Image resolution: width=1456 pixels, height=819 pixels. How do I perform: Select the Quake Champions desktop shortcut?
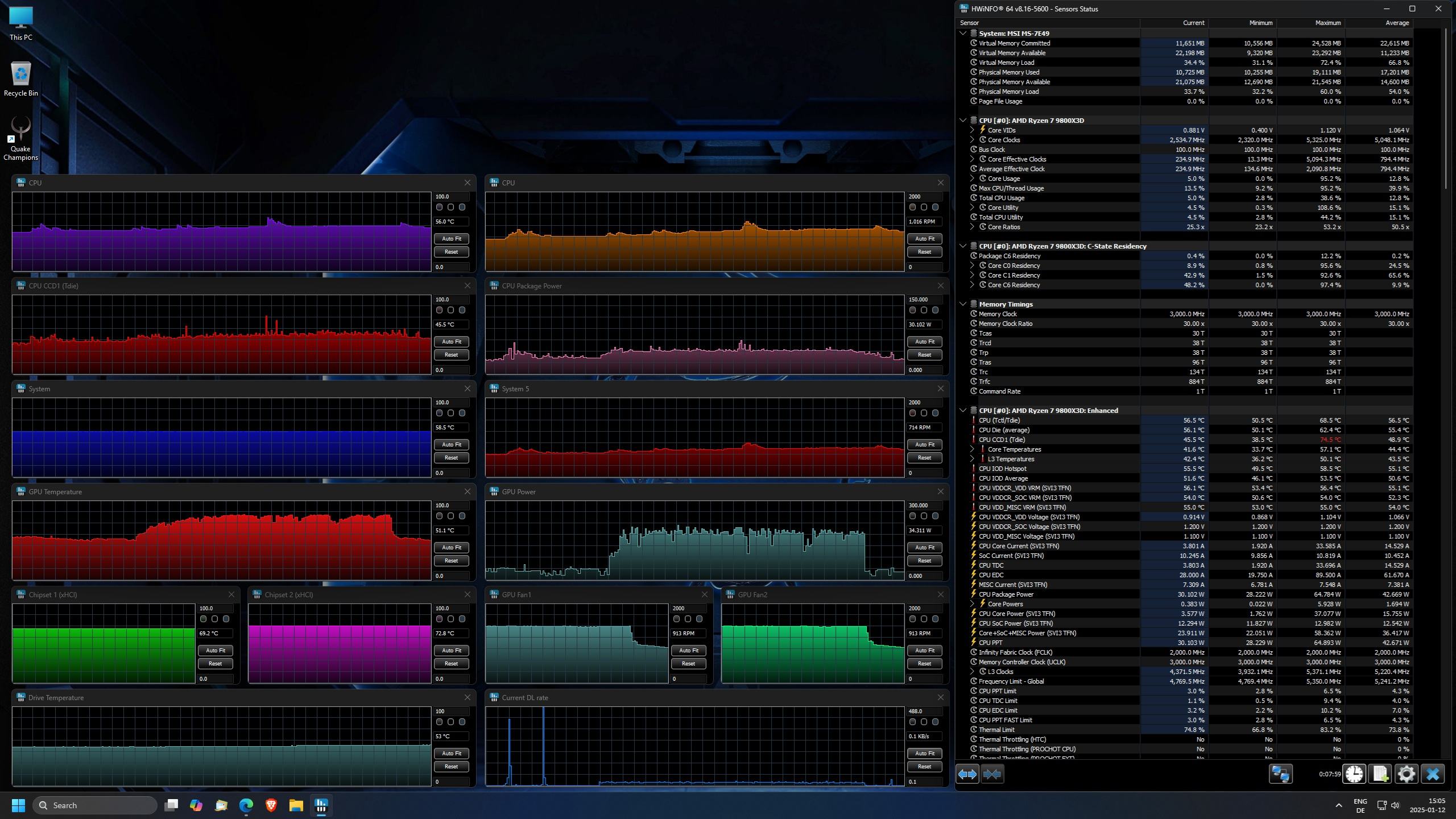tap(21, 139)
